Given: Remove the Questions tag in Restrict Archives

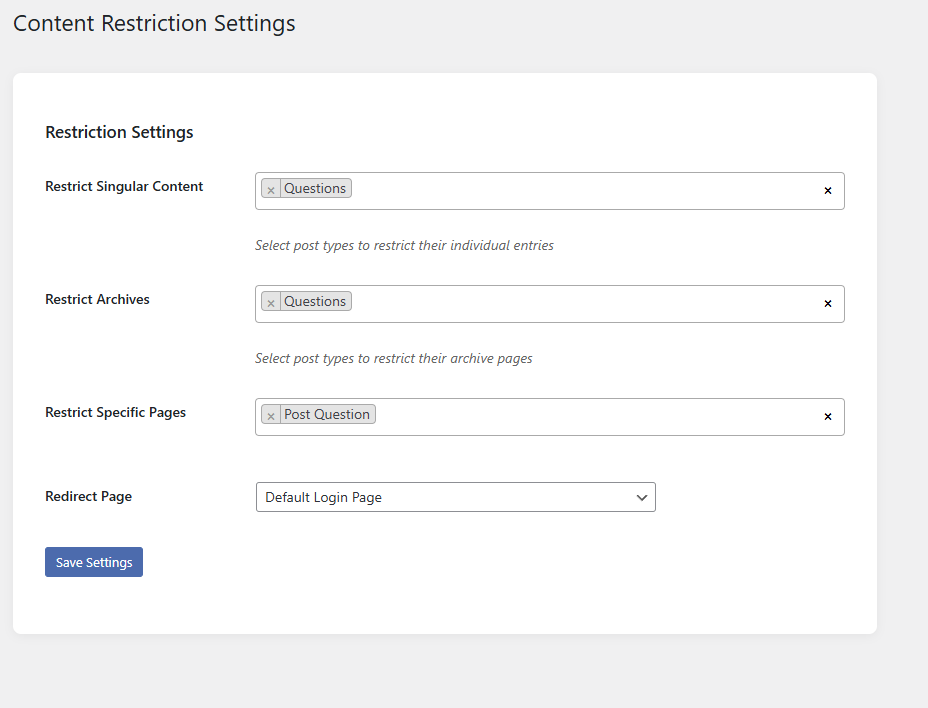Looking at the screenshot, I should click(271, 302).
